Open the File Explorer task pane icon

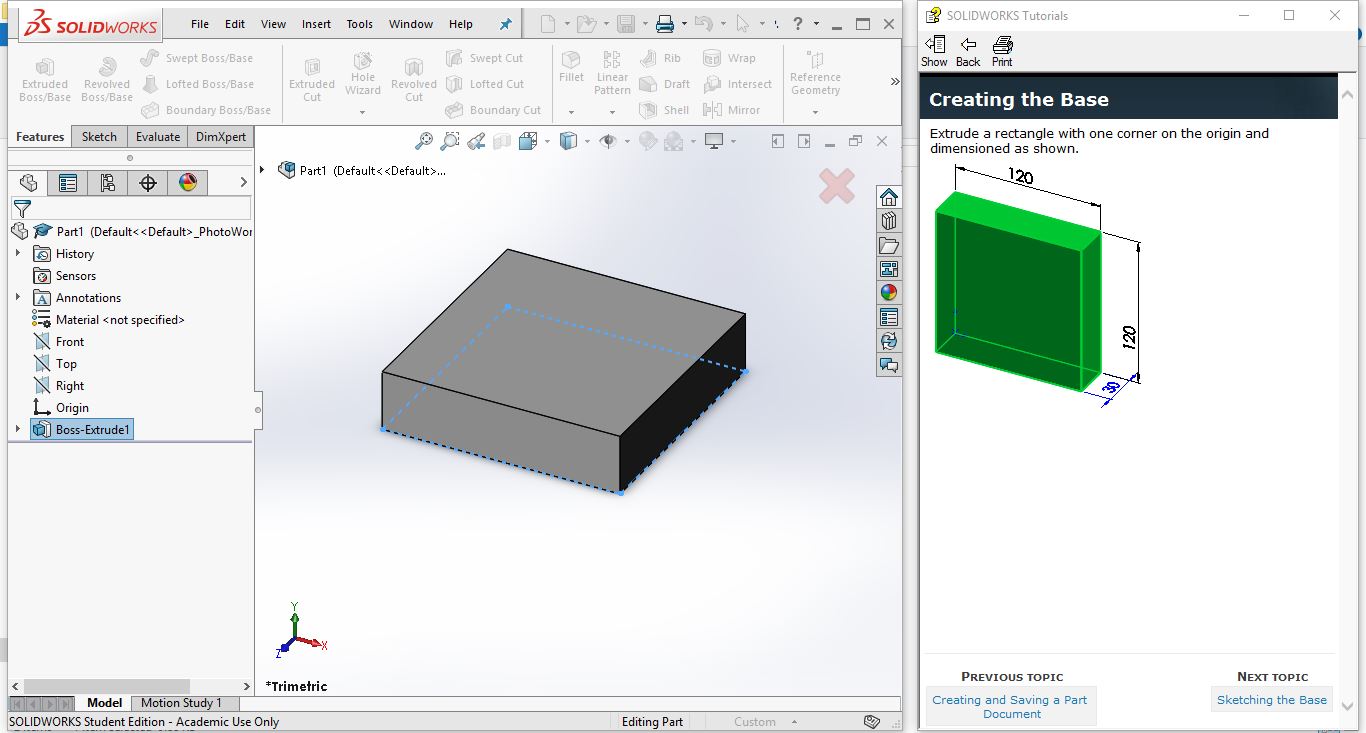(888, 245)
